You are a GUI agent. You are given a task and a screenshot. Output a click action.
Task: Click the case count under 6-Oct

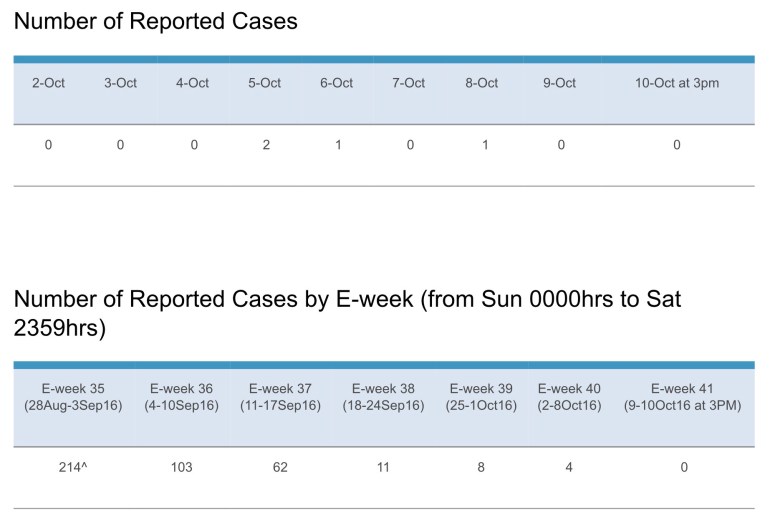click(x=338, y=145)
